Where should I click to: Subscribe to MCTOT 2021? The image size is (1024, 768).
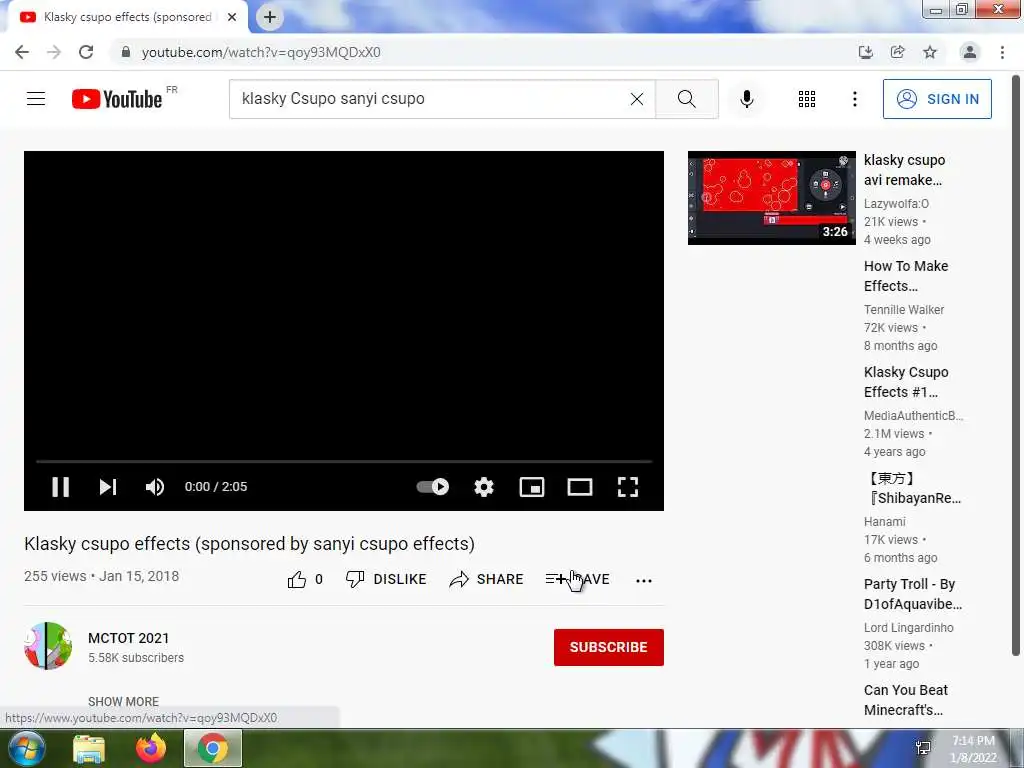[x=609, y=647]
